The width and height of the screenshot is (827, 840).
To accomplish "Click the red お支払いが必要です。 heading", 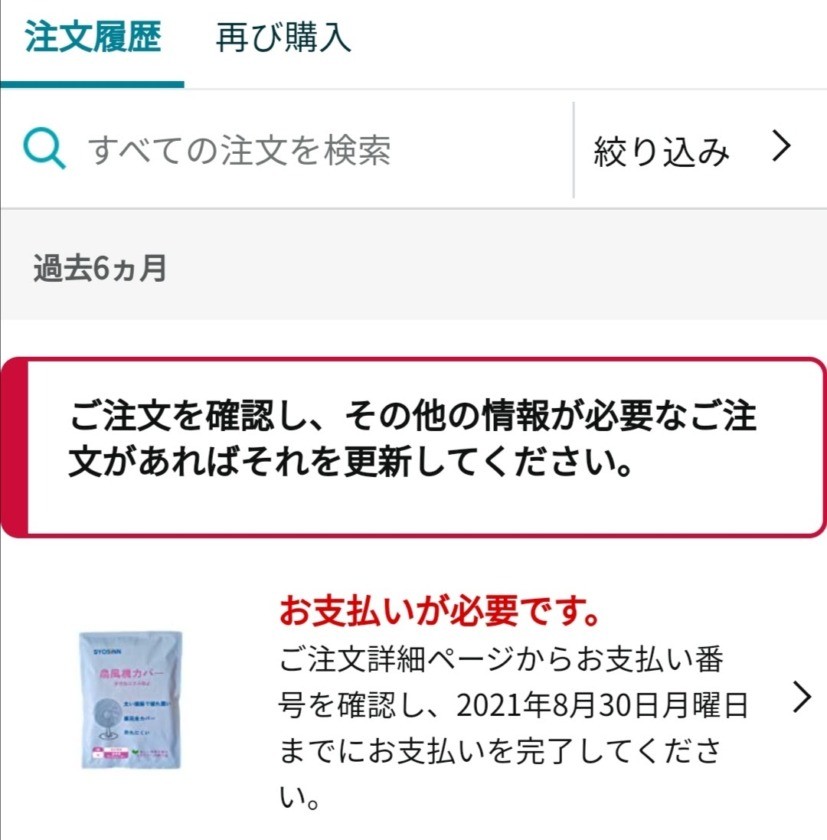I will click(x=439, y=611).
